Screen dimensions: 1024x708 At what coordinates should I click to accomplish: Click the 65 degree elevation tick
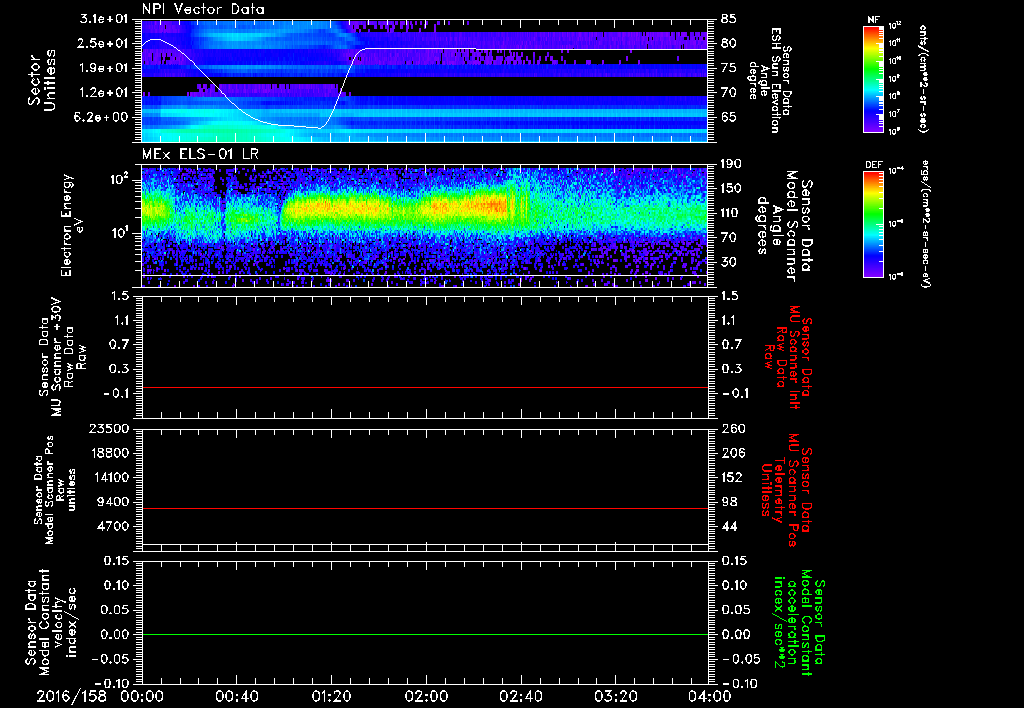(x=729, y=118)
